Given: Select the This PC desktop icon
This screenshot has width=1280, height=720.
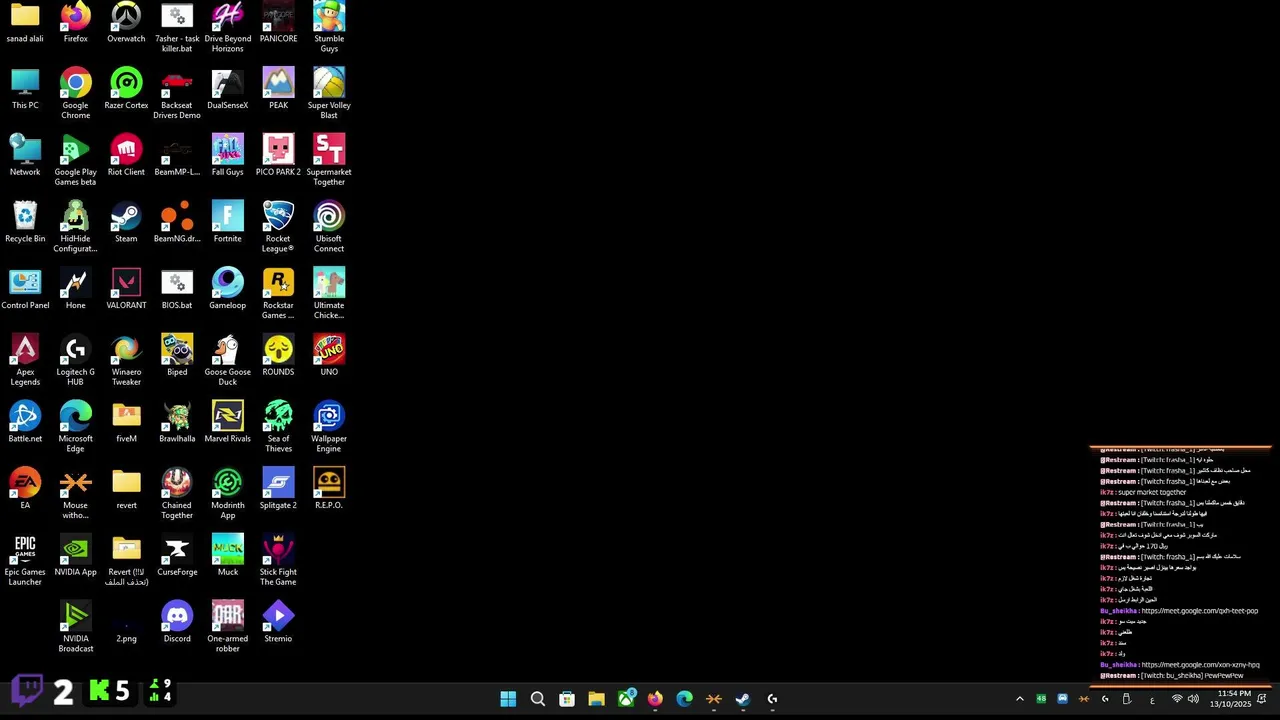Looking at the screenshot, I should coord(25,89).
